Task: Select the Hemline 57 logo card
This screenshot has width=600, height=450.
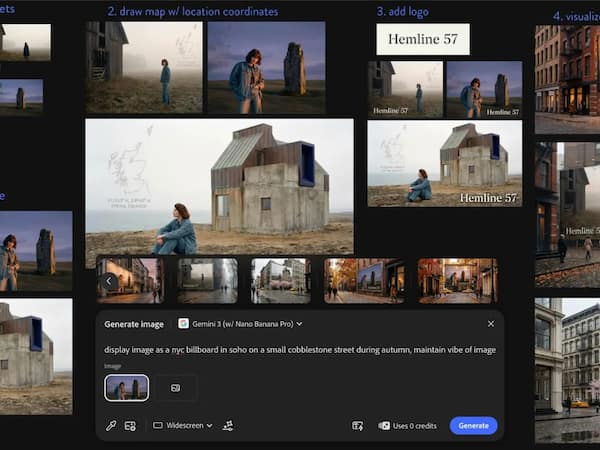Action: [x=423, y=39]
